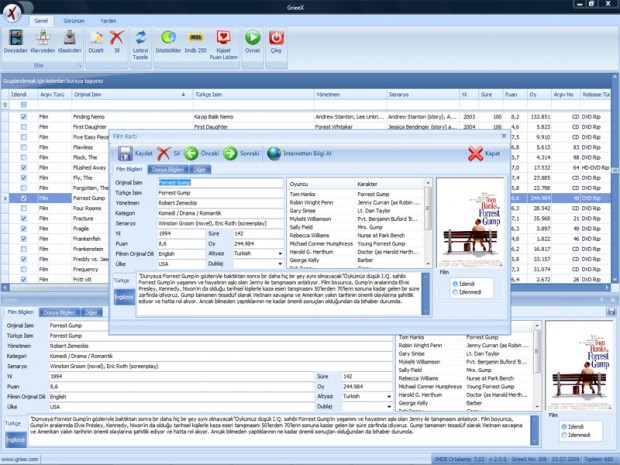Image resolution: width=620 pixels, height=465 pixels.
Task: Select Tom Hanks in Film Kartı cast list
Action: 302,194
